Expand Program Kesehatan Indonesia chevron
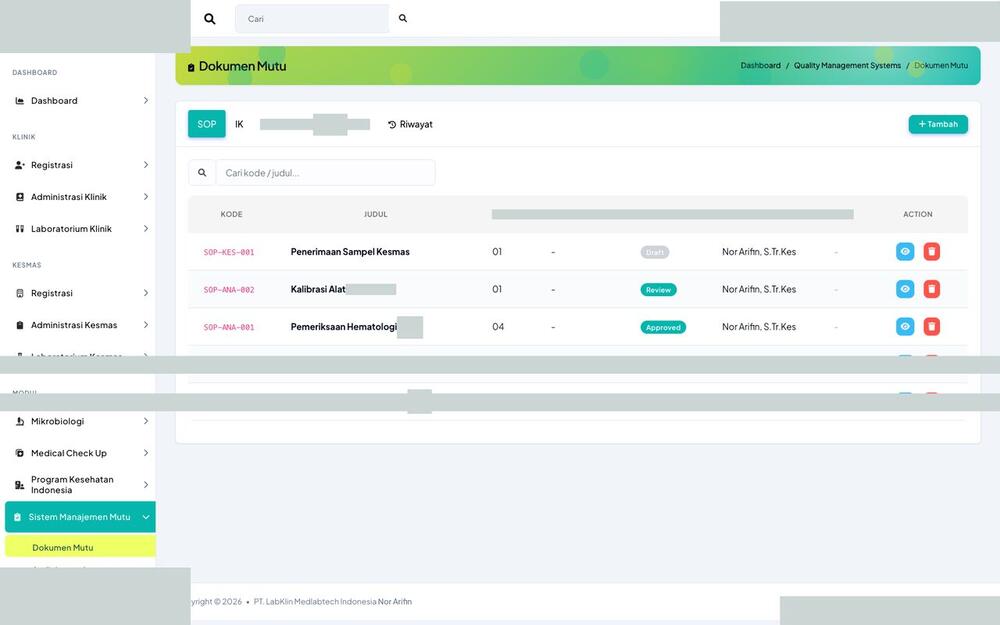1000x625 pixels. pyautogui.click(x=145, y=485)
